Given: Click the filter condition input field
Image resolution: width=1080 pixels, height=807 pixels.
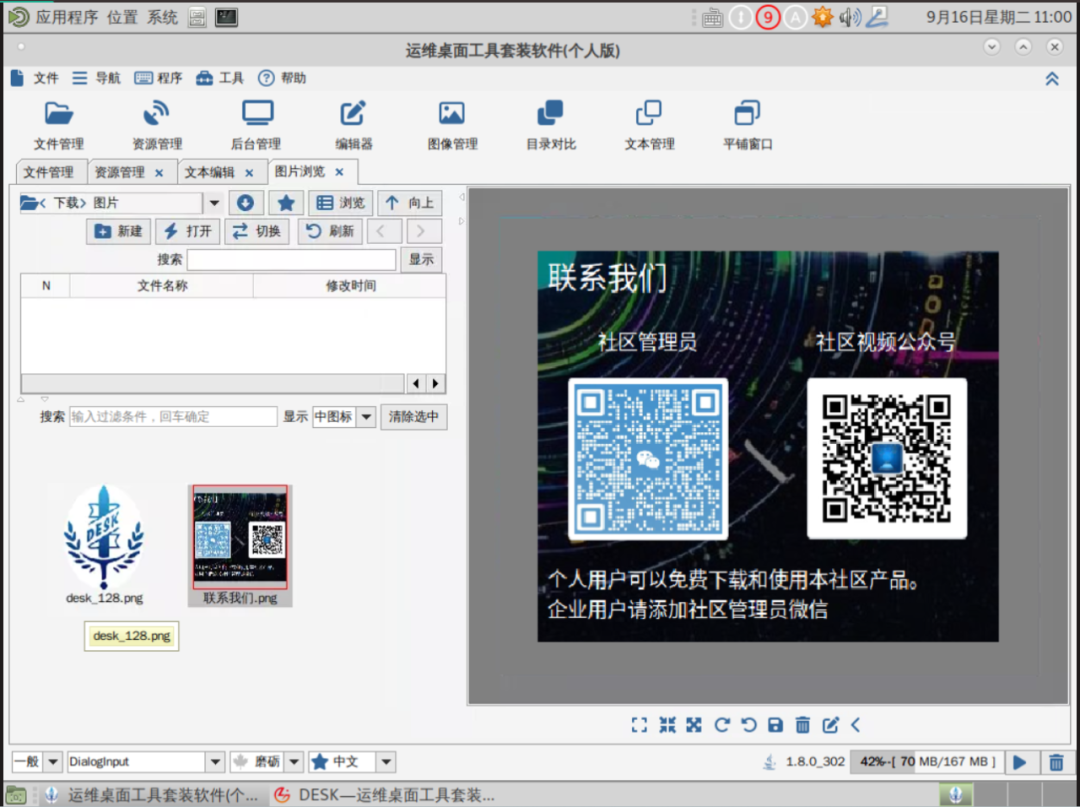Looking at the screenshot, I should click(x=173, y=417).
